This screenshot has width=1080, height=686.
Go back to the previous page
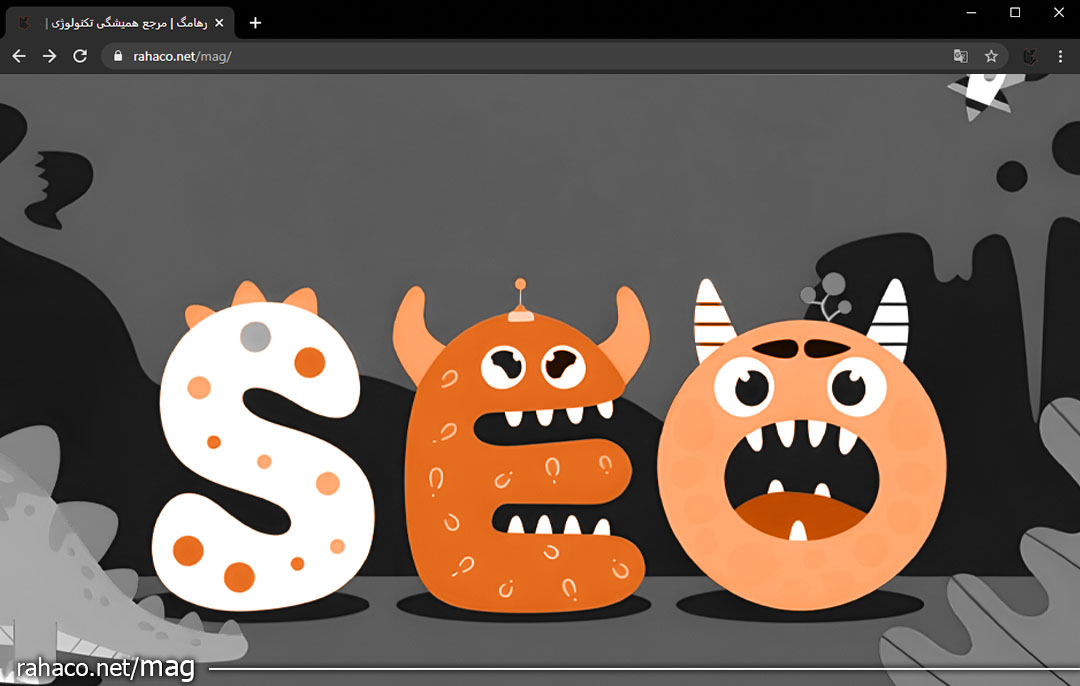[19, 56]
